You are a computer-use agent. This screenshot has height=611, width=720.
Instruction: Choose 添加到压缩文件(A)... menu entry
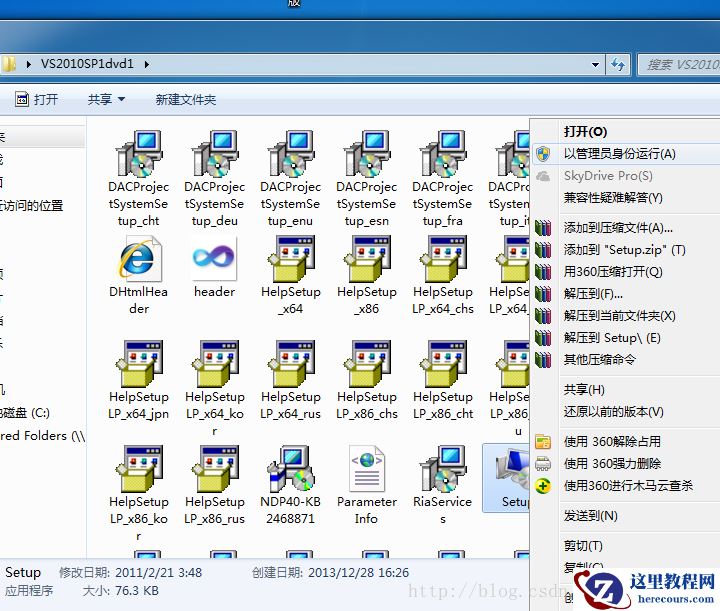pyautogui.click(x=625, y=228)
